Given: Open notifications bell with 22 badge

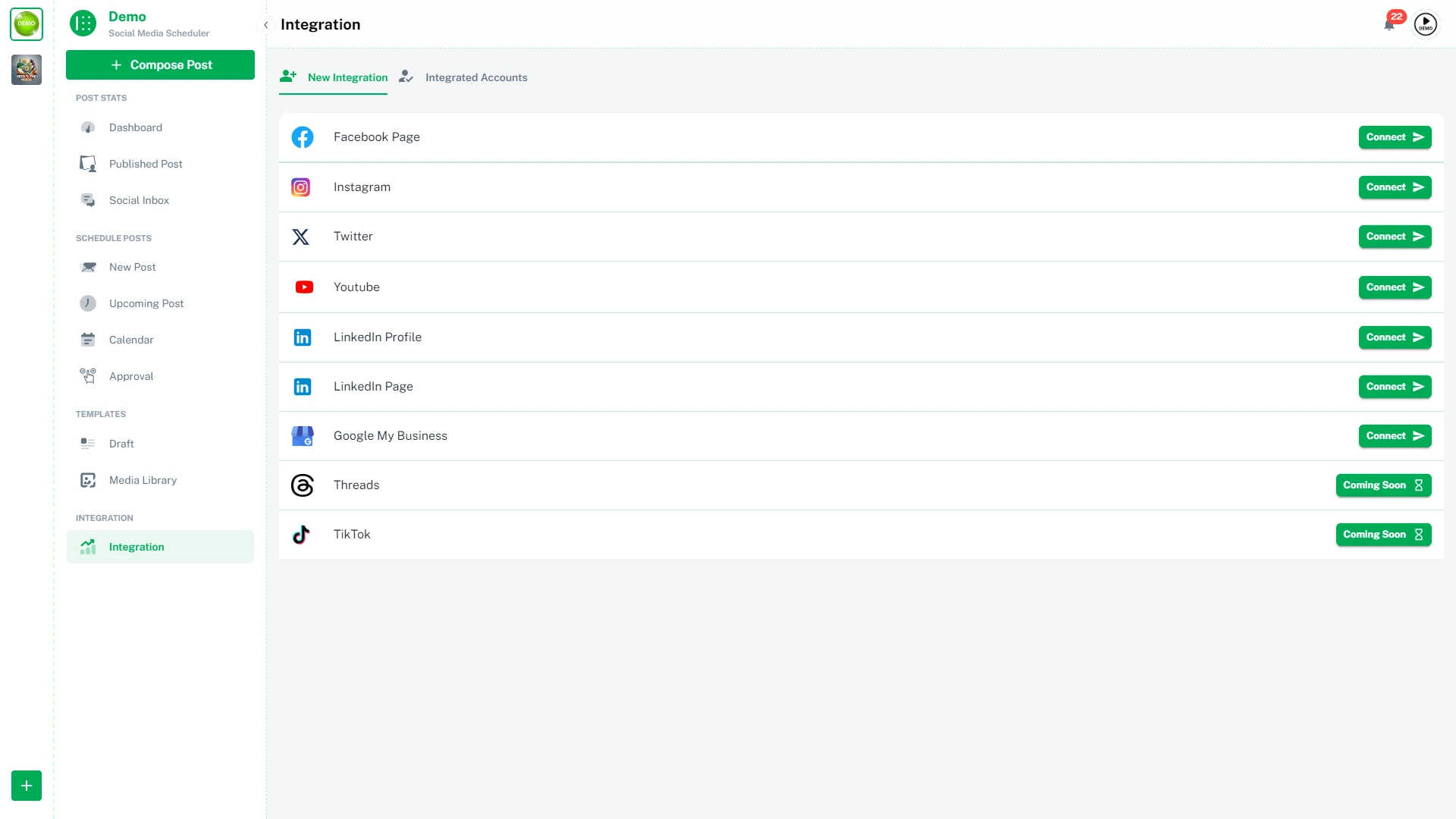Looking at the screenshot, I should (x=1389, y=24).
